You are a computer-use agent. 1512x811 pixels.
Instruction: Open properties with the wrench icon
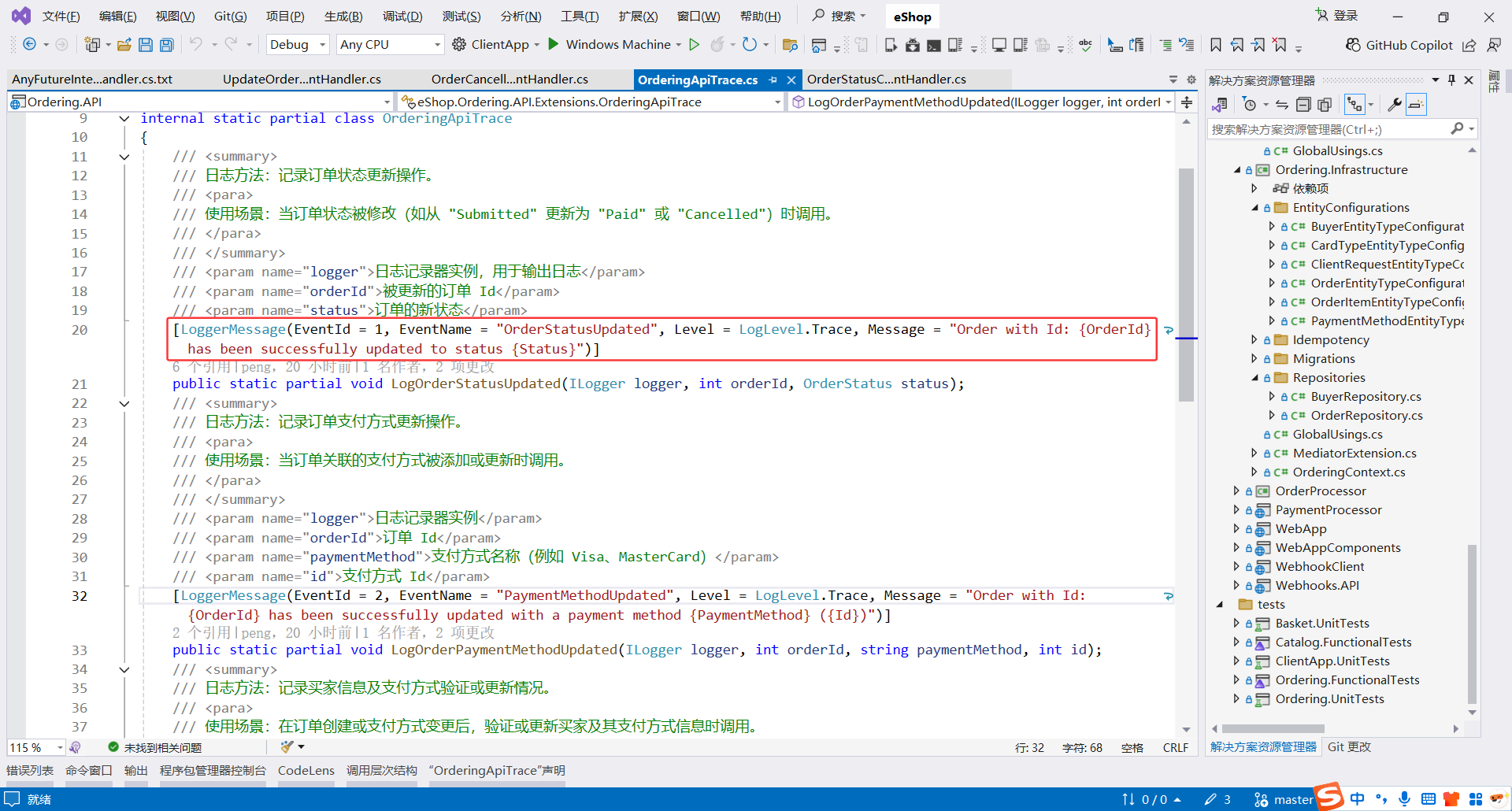click(x=1394, y=104)
